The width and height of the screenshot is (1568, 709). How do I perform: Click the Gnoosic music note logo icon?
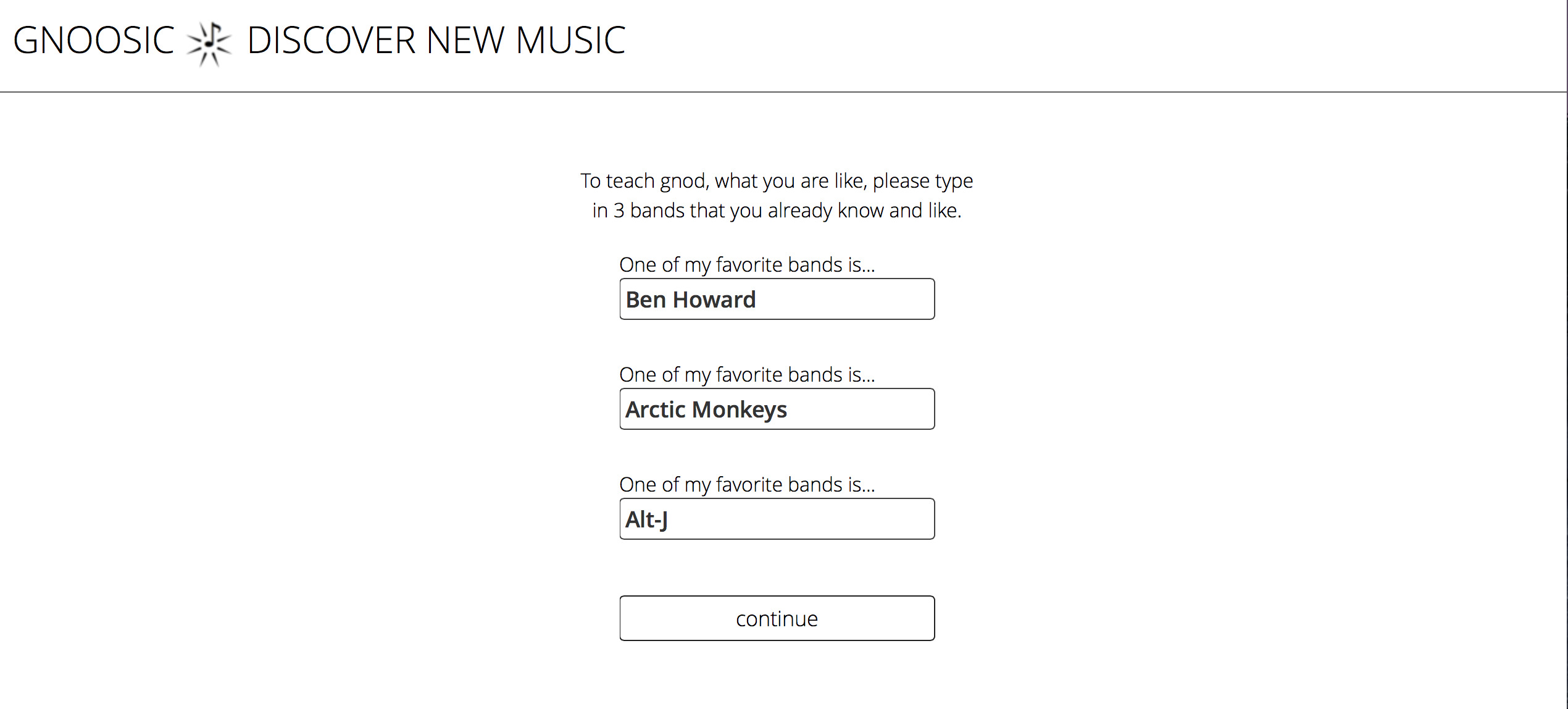209,43
